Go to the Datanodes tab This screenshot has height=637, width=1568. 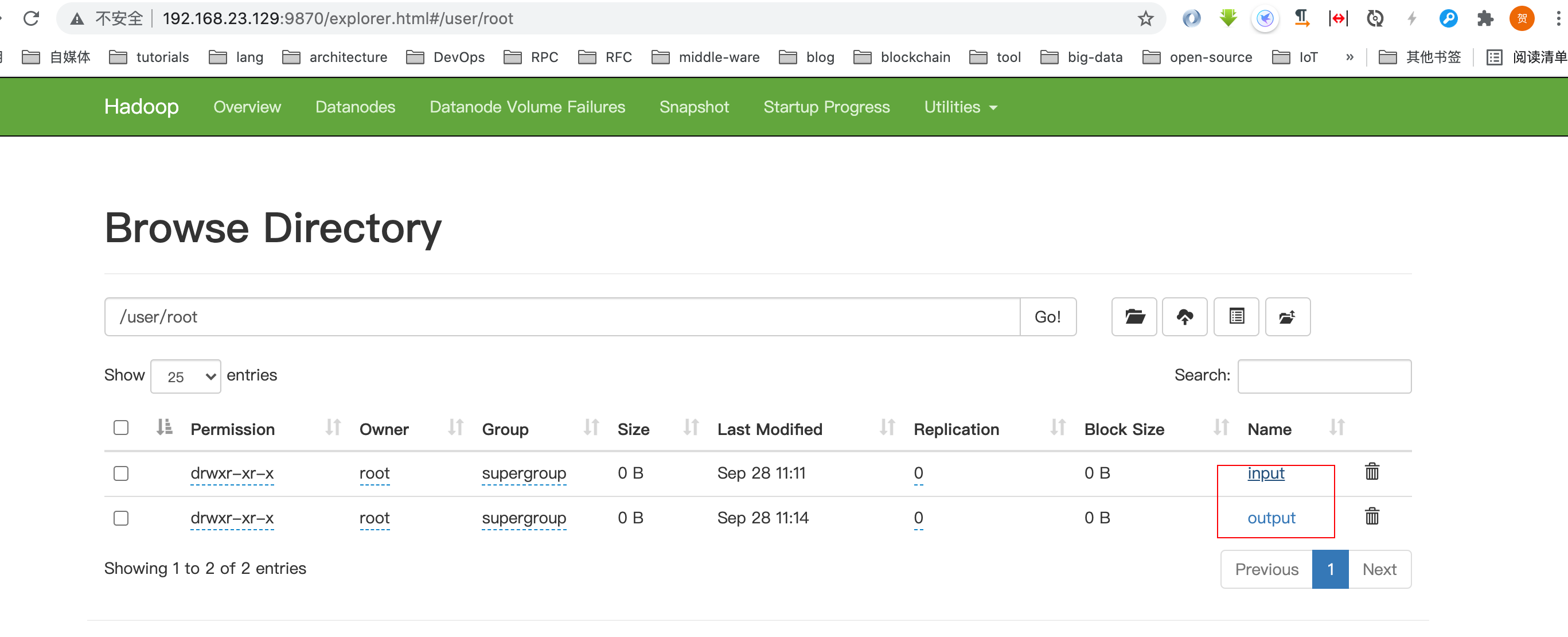pyautogui.click(x=355, y=107)
